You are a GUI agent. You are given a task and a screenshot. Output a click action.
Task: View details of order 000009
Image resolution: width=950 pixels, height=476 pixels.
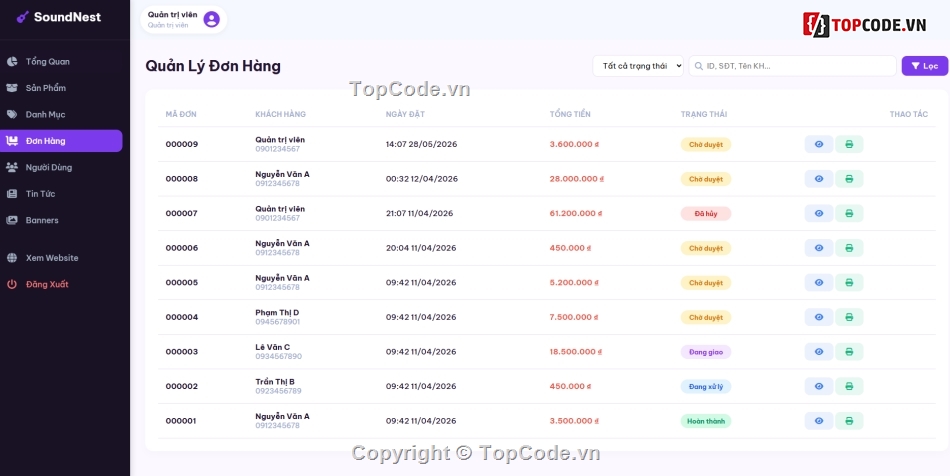point(819,144)
